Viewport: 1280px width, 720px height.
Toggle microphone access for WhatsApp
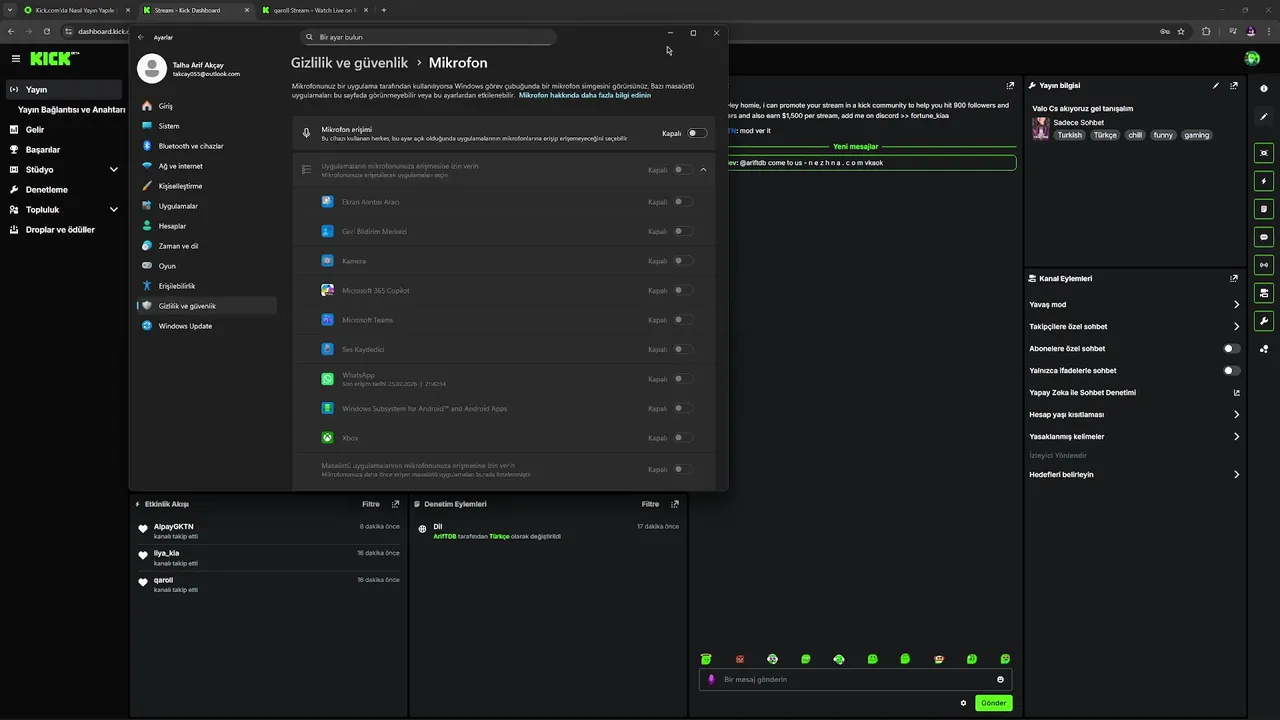click(683, 379)
